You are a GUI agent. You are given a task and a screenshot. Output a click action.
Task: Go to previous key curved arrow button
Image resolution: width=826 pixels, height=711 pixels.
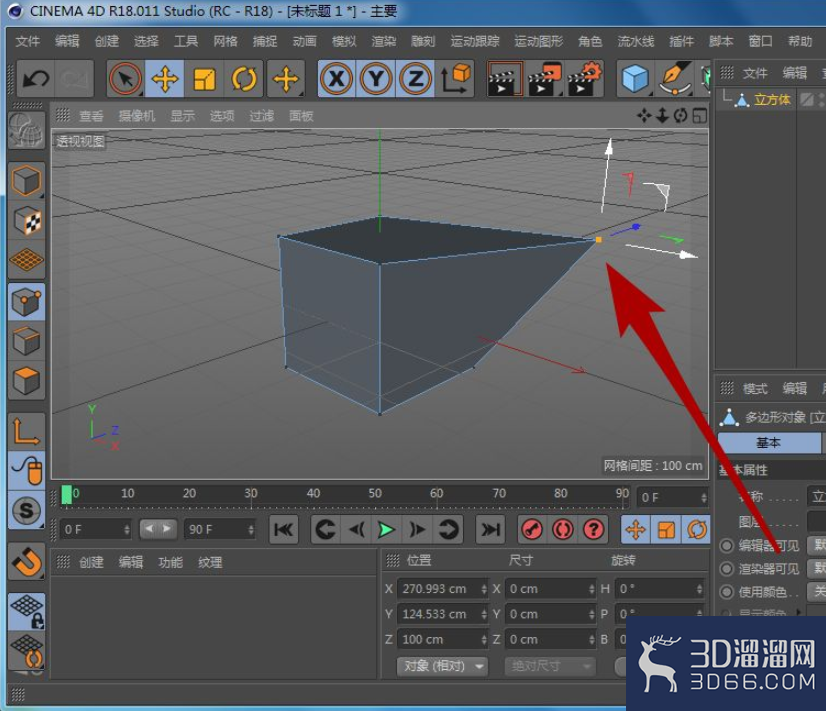(x=324, y=529)
